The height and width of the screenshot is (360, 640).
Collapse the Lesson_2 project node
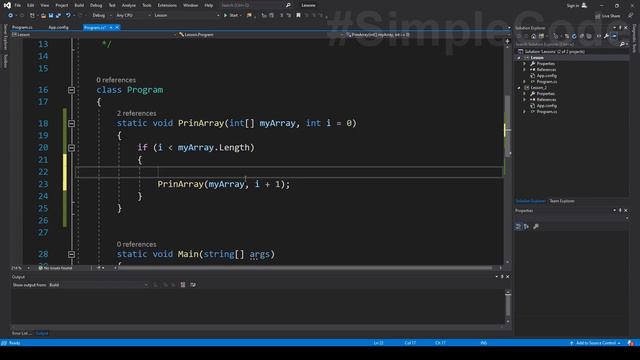pos(519,88)
